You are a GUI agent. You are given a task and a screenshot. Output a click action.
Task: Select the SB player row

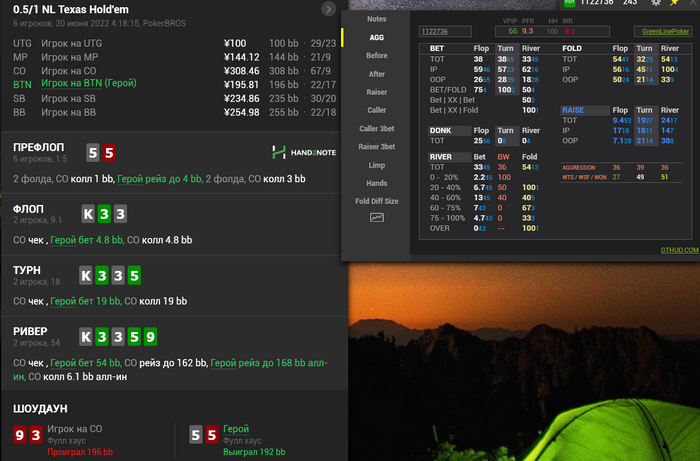click(174, 99)
